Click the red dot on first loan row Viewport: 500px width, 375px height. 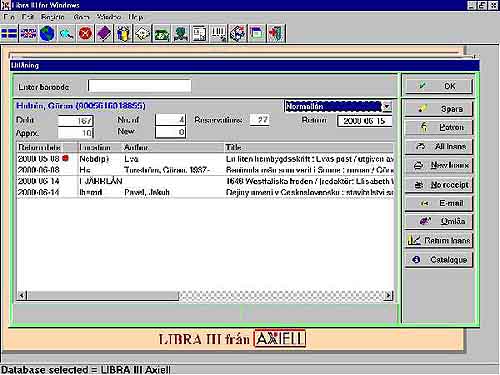point(65,158)
